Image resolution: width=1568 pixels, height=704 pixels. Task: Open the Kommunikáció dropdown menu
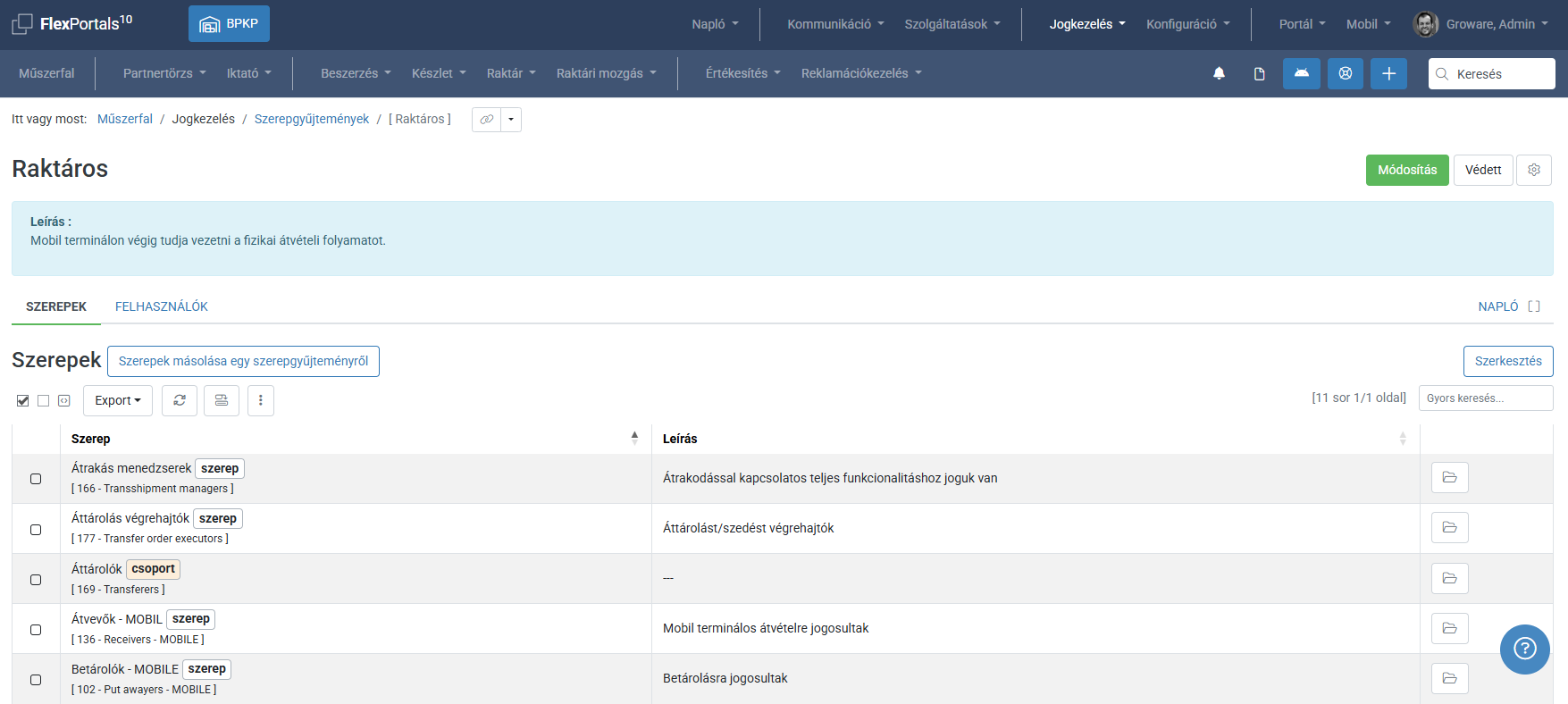(x=835, y=24)
